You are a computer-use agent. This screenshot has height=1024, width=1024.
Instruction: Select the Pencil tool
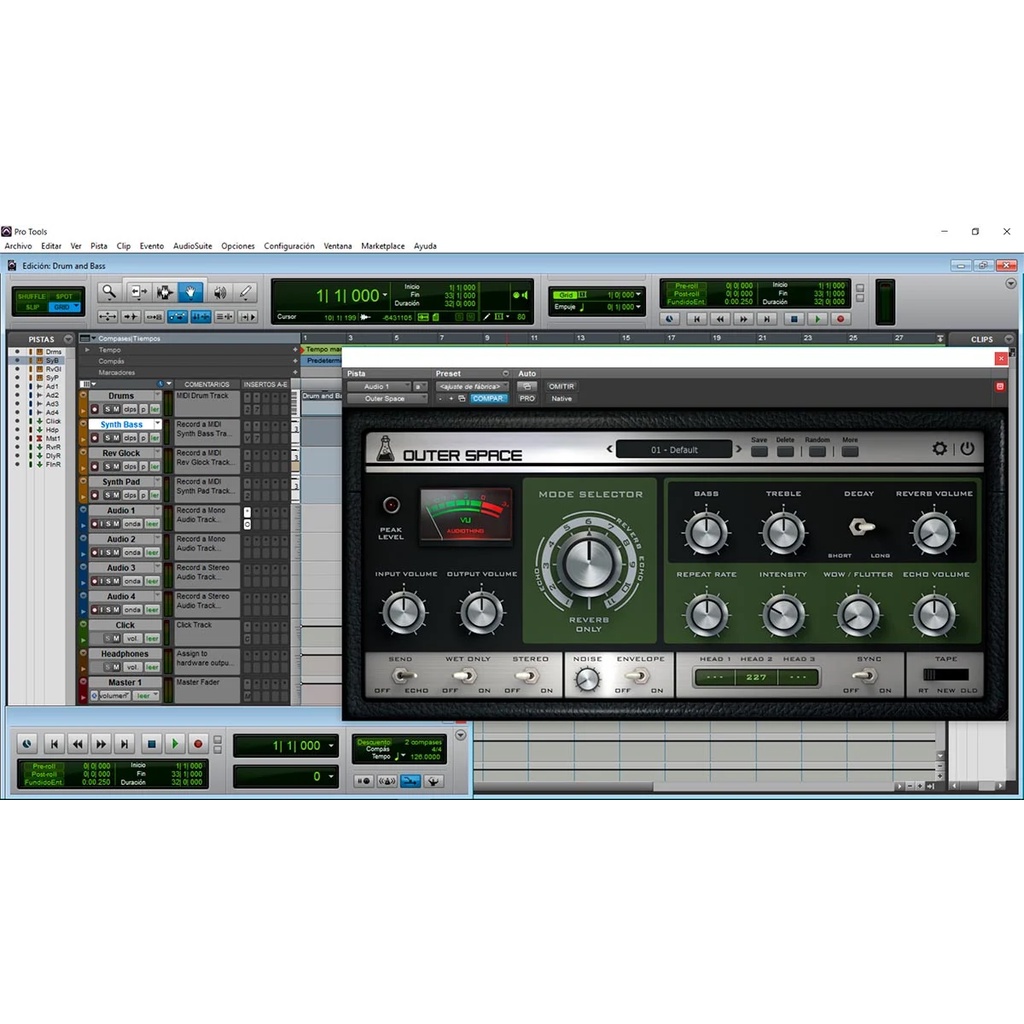tap(246, 292)
